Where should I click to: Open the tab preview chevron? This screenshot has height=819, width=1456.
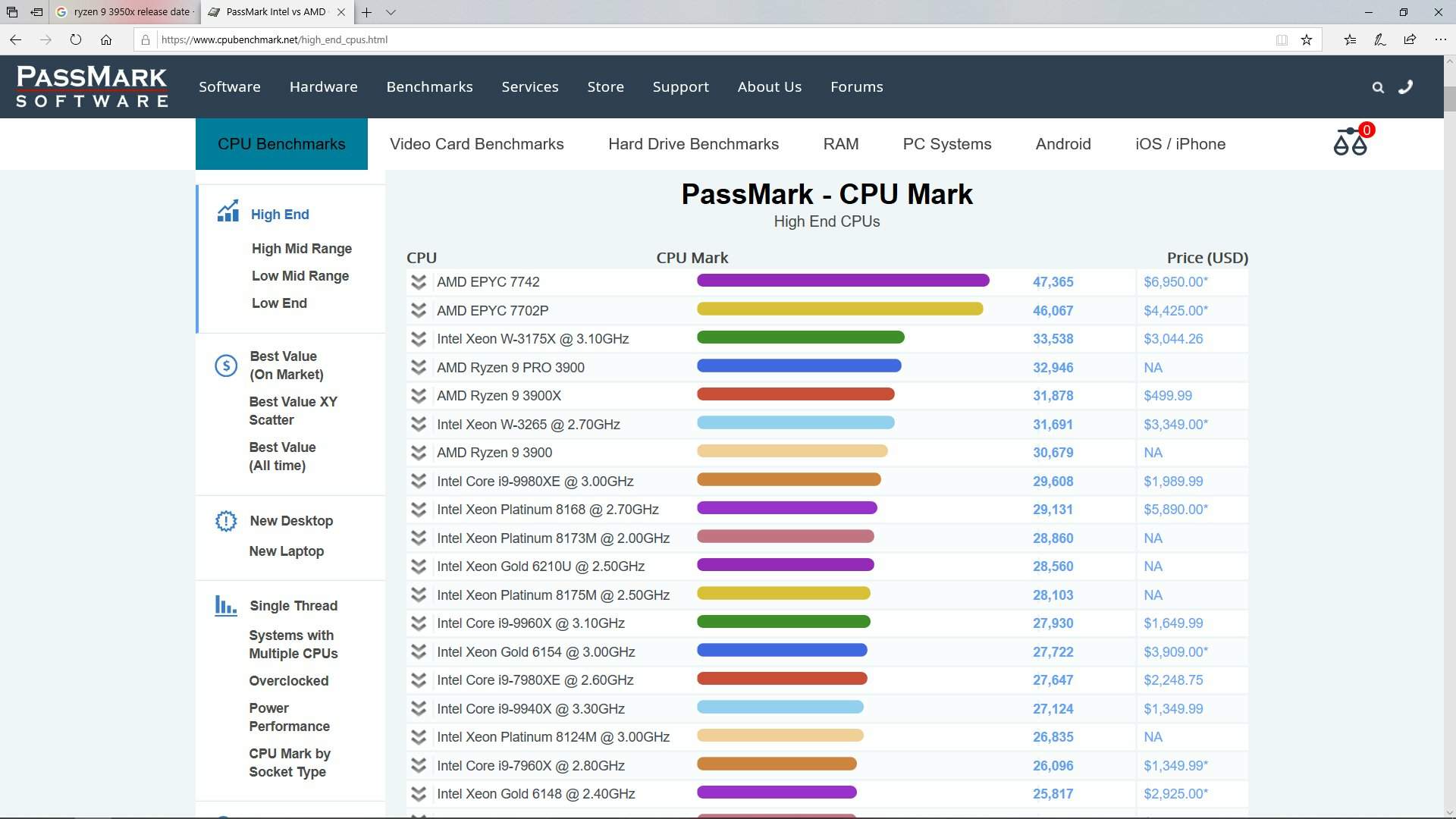pos(391,12)
